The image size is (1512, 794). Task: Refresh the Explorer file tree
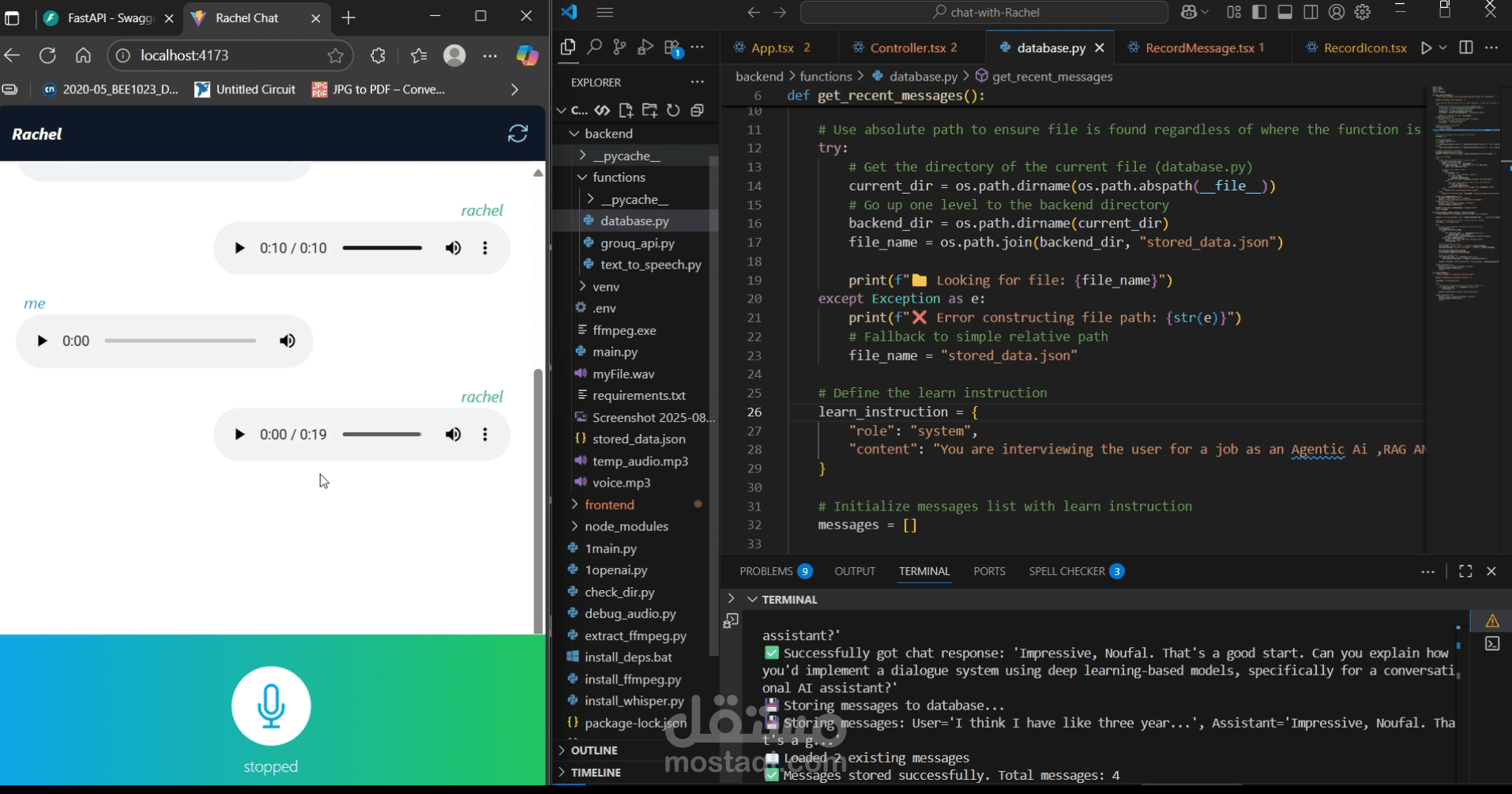coord(673,110)
